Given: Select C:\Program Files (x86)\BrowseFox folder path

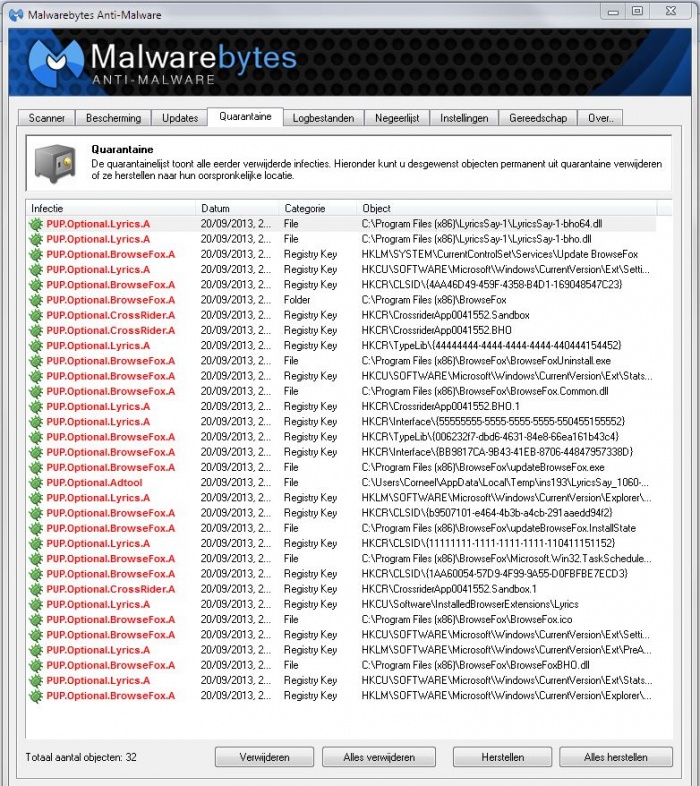Looking at the screenshot, I should pos(434,300).
